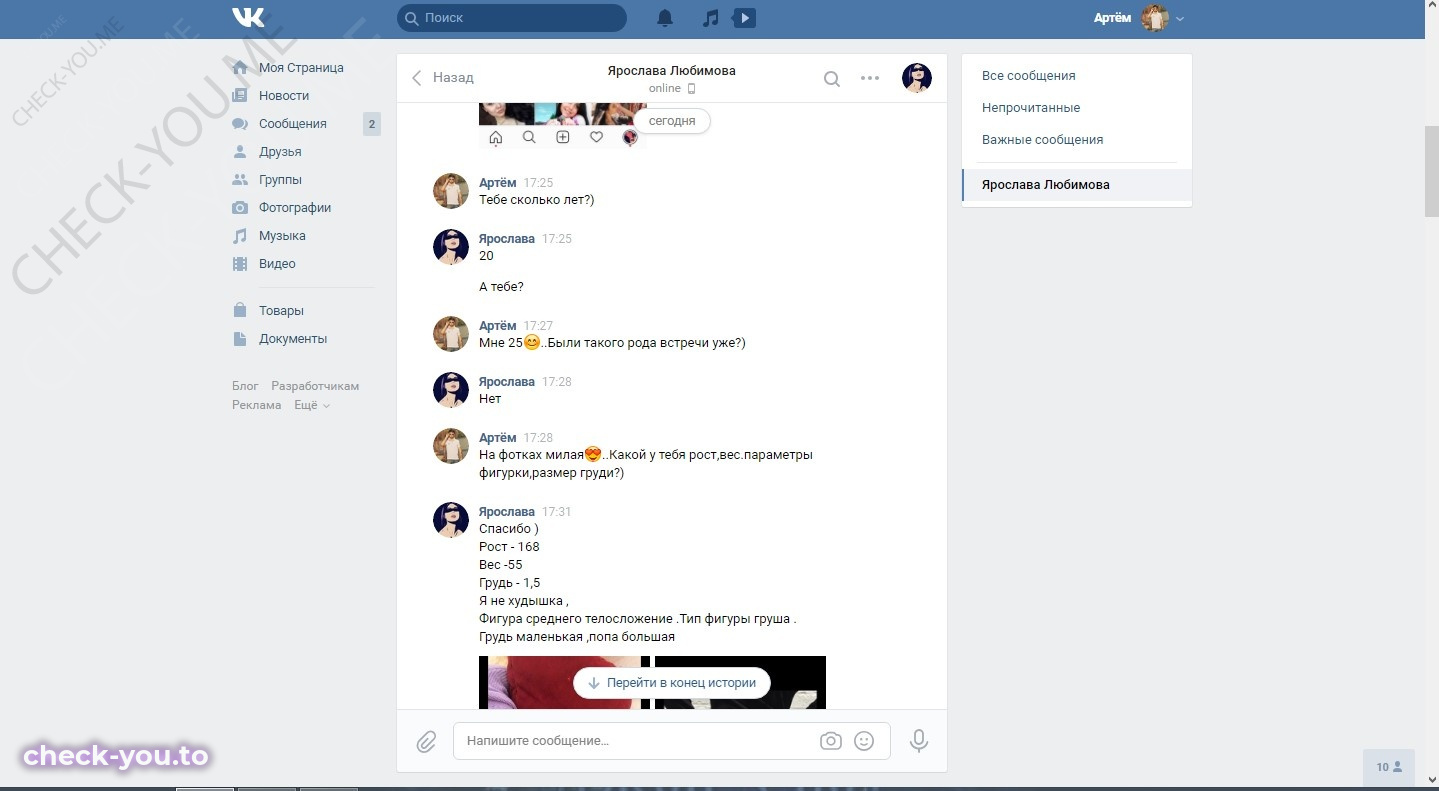Click the page vertical scrollbar
This screenshot has height=791, width=1439.
coord(1431,170)
